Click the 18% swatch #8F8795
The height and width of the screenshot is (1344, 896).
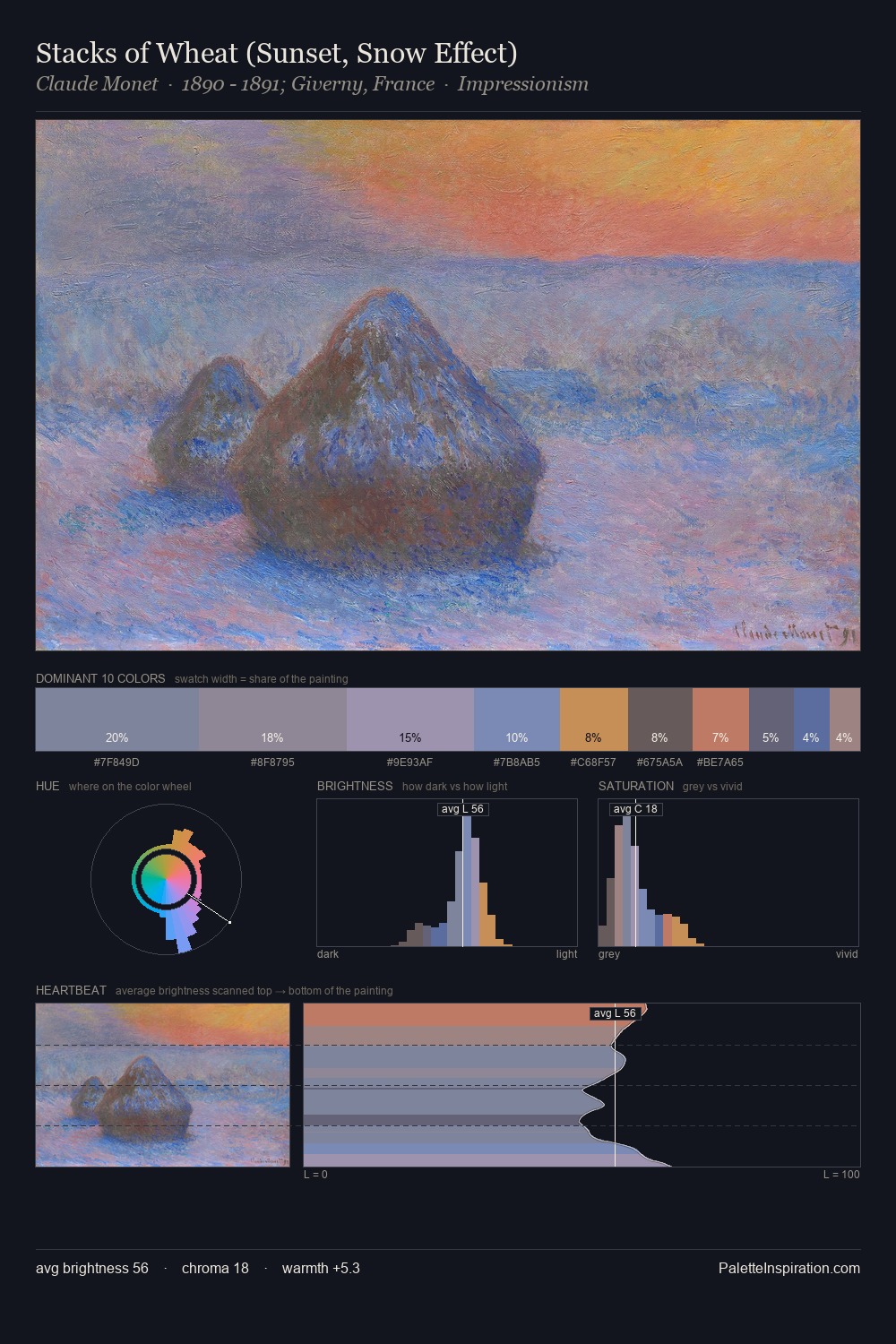tap(272, 719)
